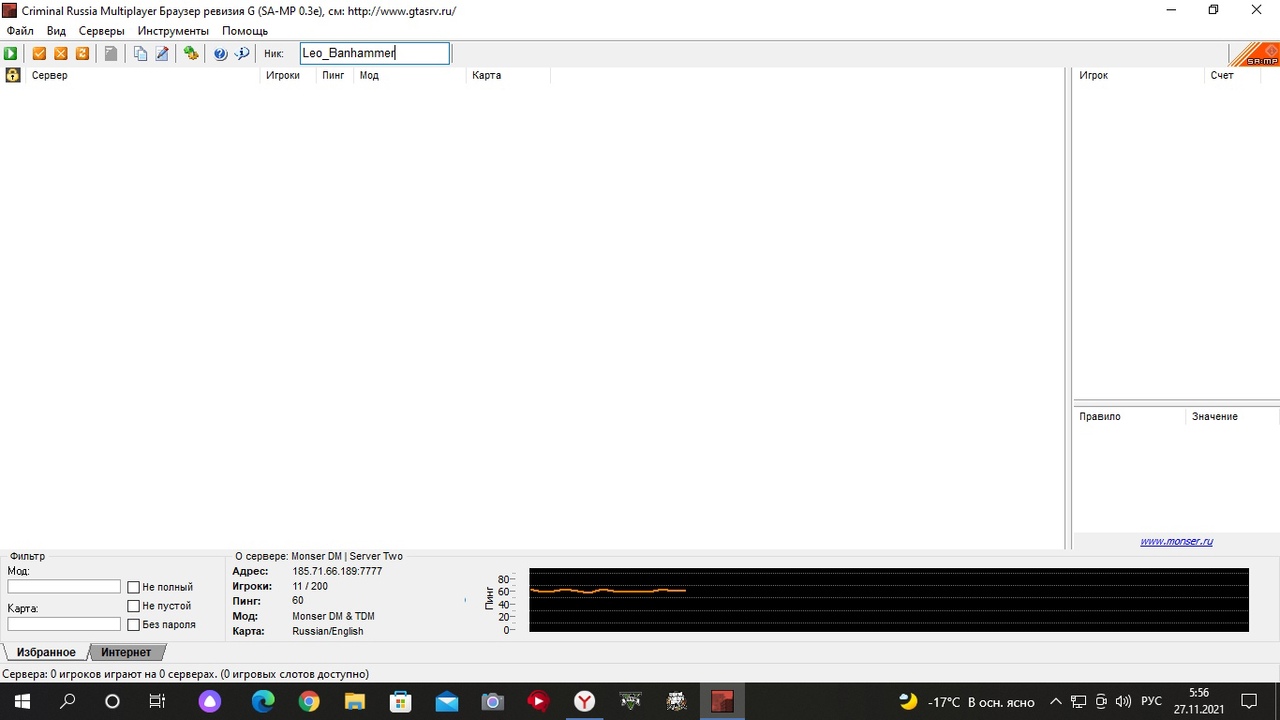Click the Monser DM & TDM mod value
The height and width of the screenshot is (720, 1280).
point(333,616)
